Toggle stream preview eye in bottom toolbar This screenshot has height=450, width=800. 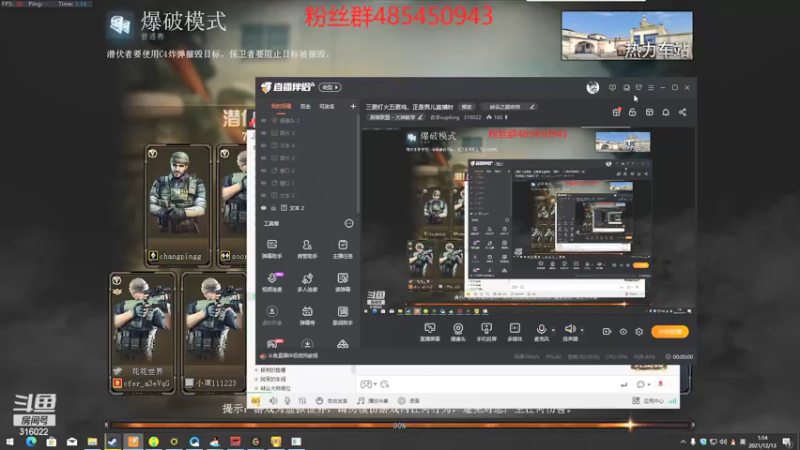623,332
